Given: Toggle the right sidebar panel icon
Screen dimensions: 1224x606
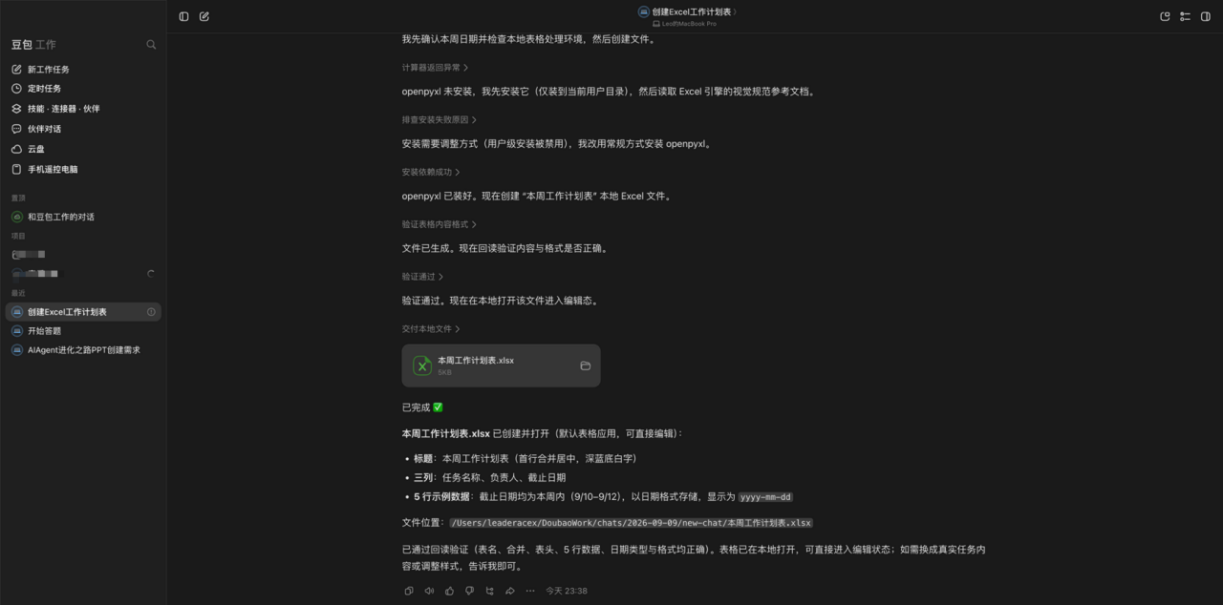Looking at the screenshot, I should tap(1205, 16).
